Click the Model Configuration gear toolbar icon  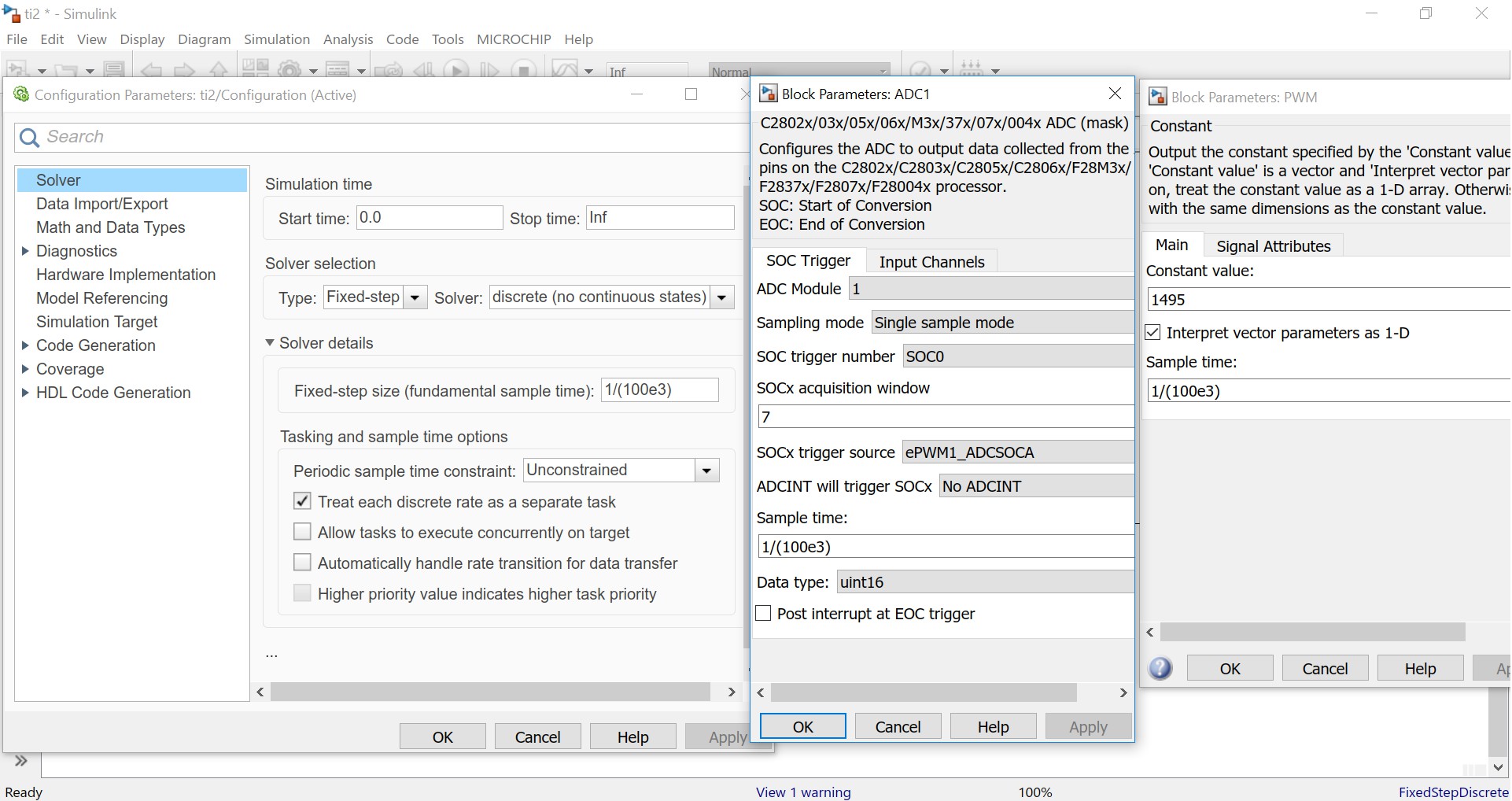click(x=289, y=70)
